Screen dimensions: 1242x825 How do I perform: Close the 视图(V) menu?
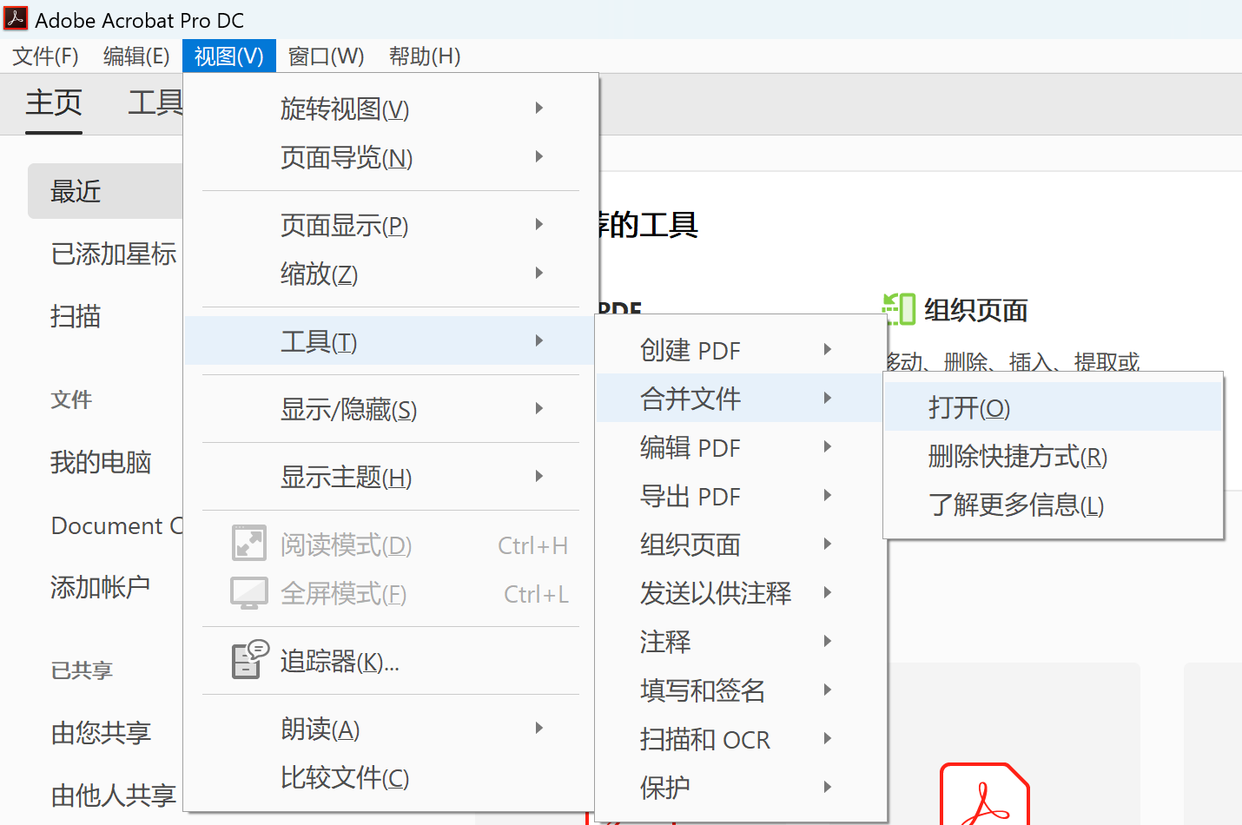pos(229,56)
